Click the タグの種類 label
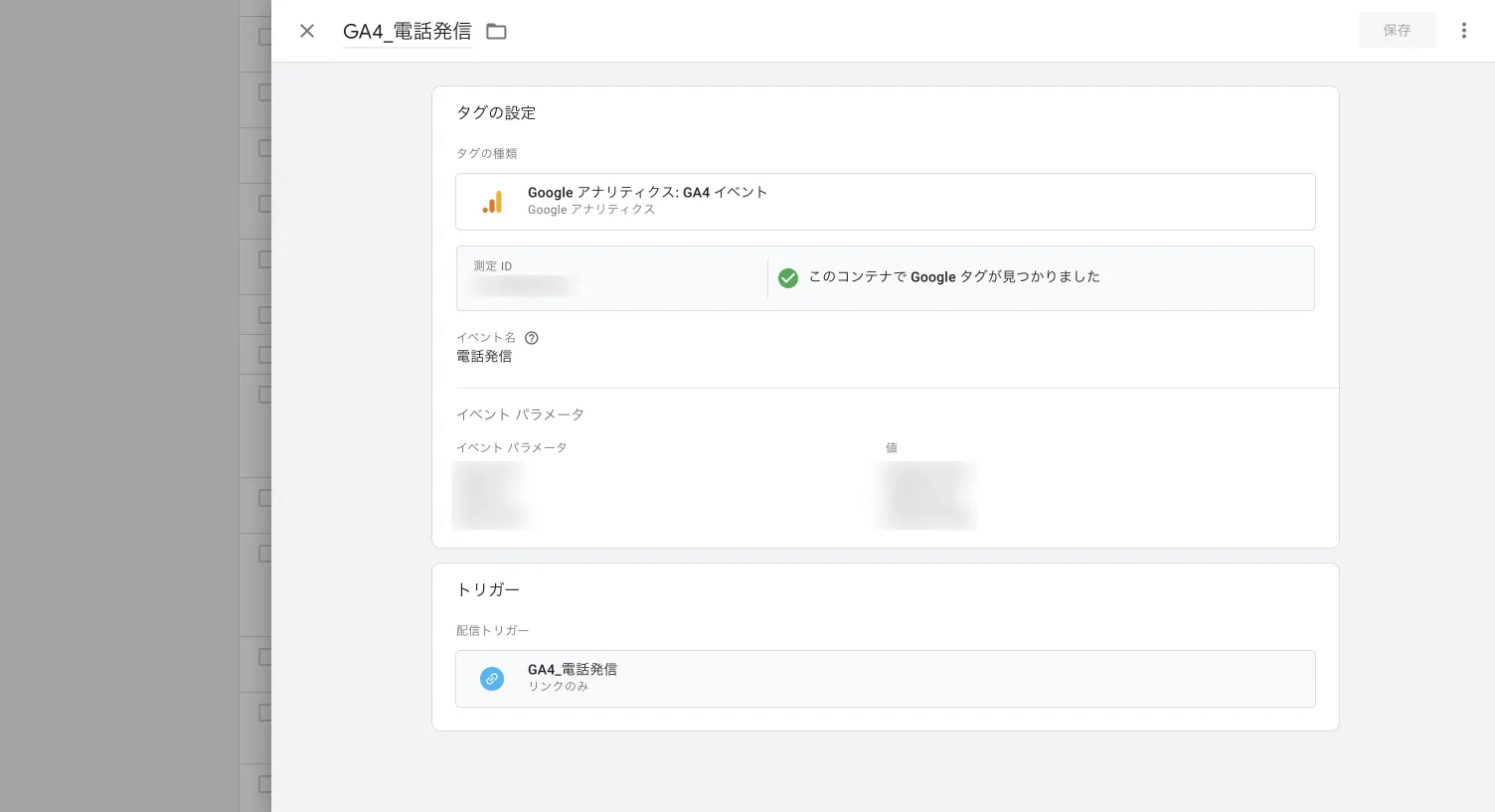 [487, 154]
